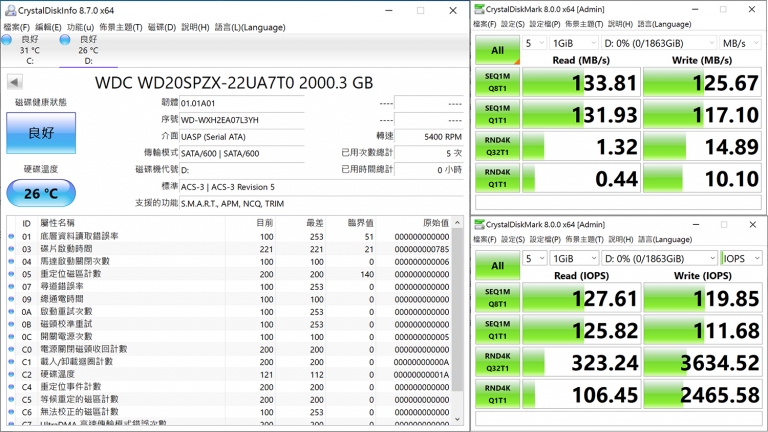Run All tests in lower CrystalDiskMark
Viewport: 768px width, 432px height.
coord(497,266)
